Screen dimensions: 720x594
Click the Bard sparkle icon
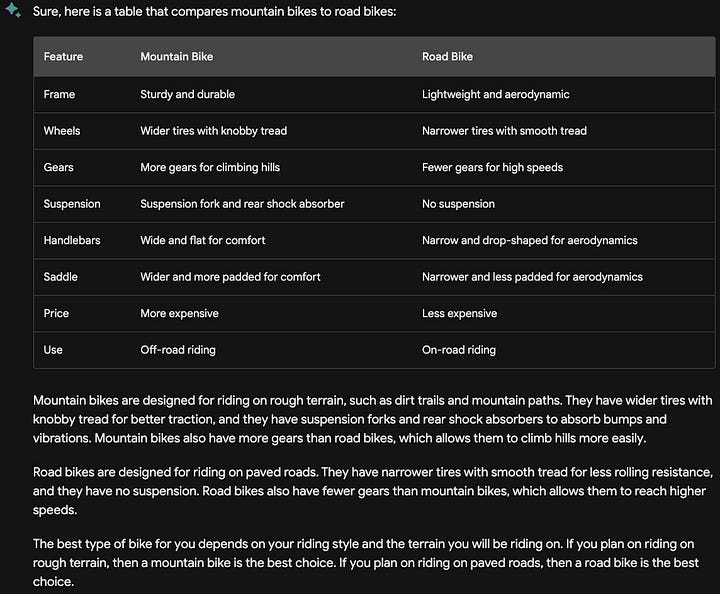click(x=12, y=10)
